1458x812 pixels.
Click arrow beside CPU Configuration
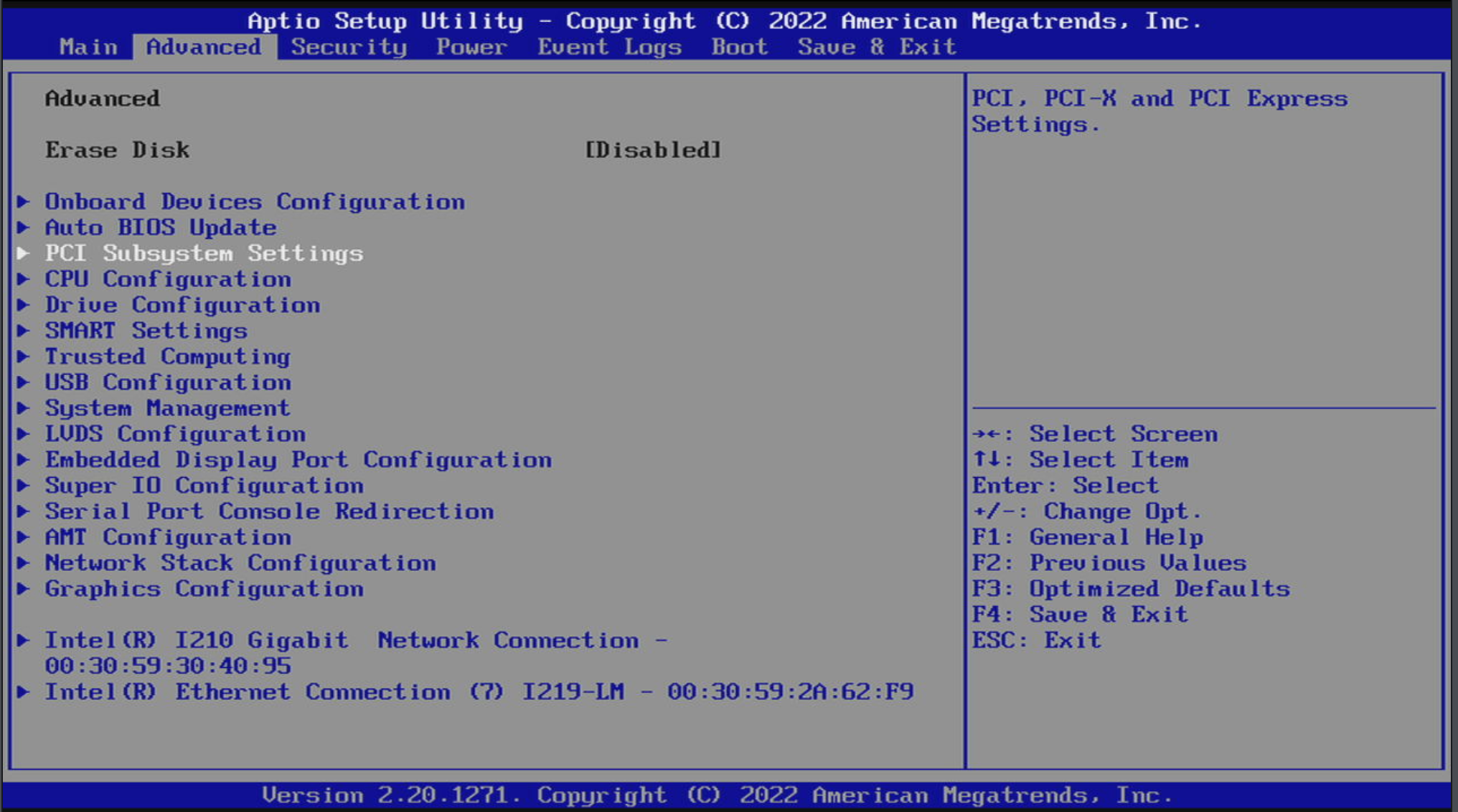click(x=24, y=279)
